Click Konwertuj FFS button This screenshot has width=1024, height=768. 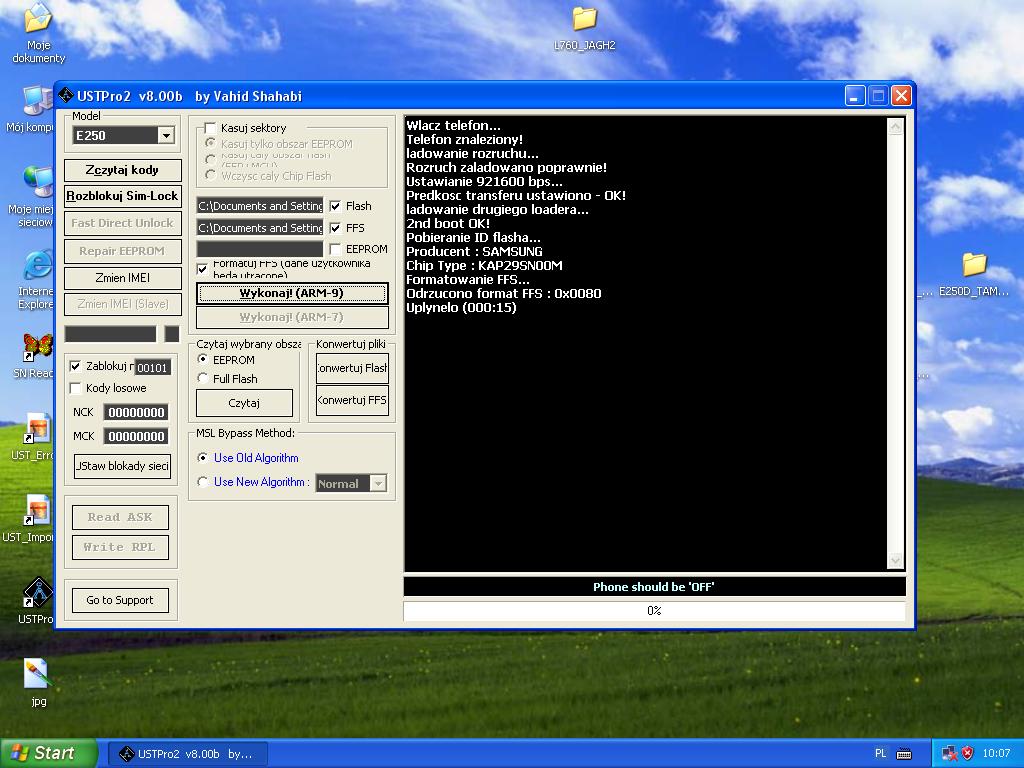(352, 400)
